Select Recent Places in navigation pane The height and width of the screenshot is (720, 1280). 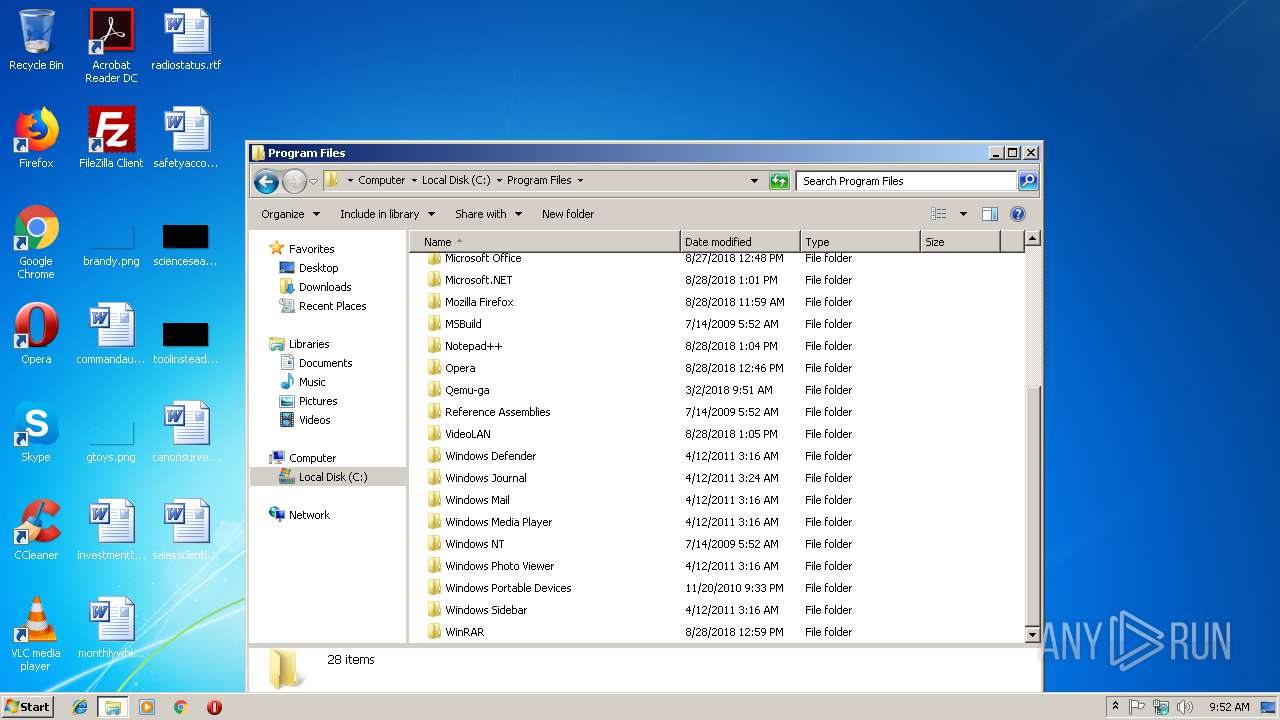click(332, 306)
